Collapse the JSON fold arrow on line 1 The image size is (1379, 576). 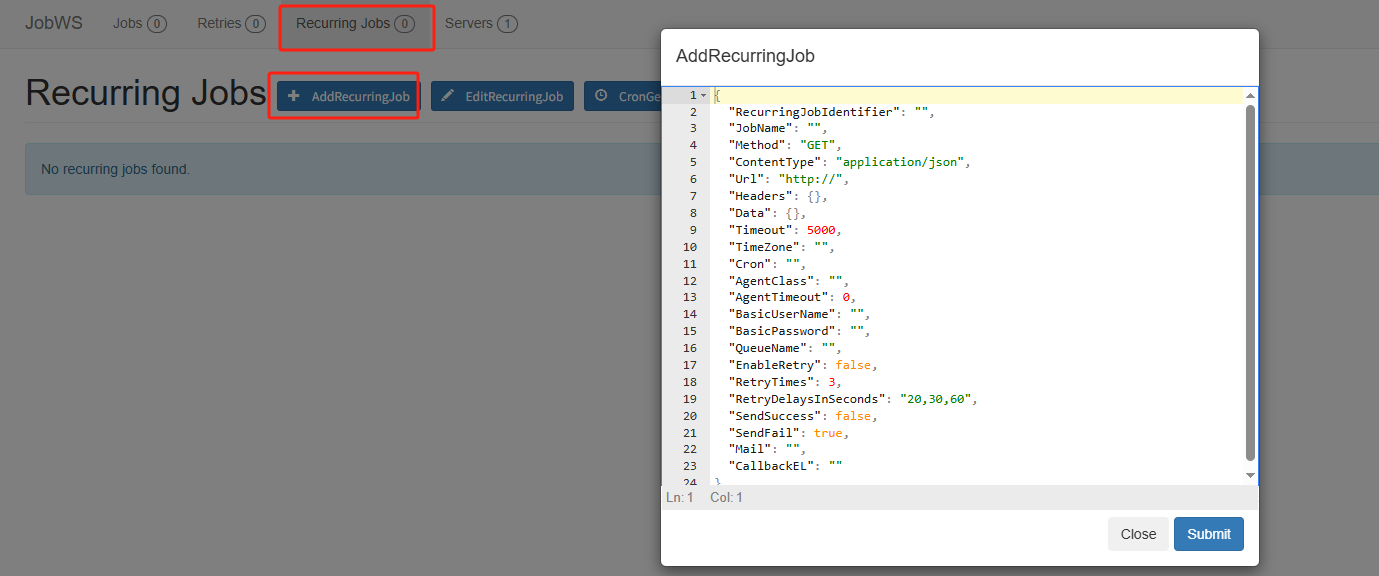point(703,95)
